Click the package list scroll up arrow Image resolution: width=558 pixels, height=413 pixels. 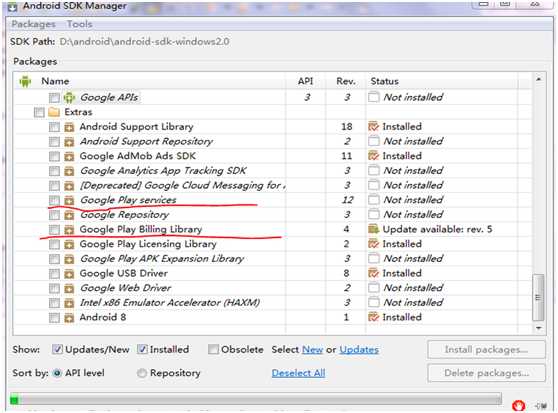click(538, 79)
